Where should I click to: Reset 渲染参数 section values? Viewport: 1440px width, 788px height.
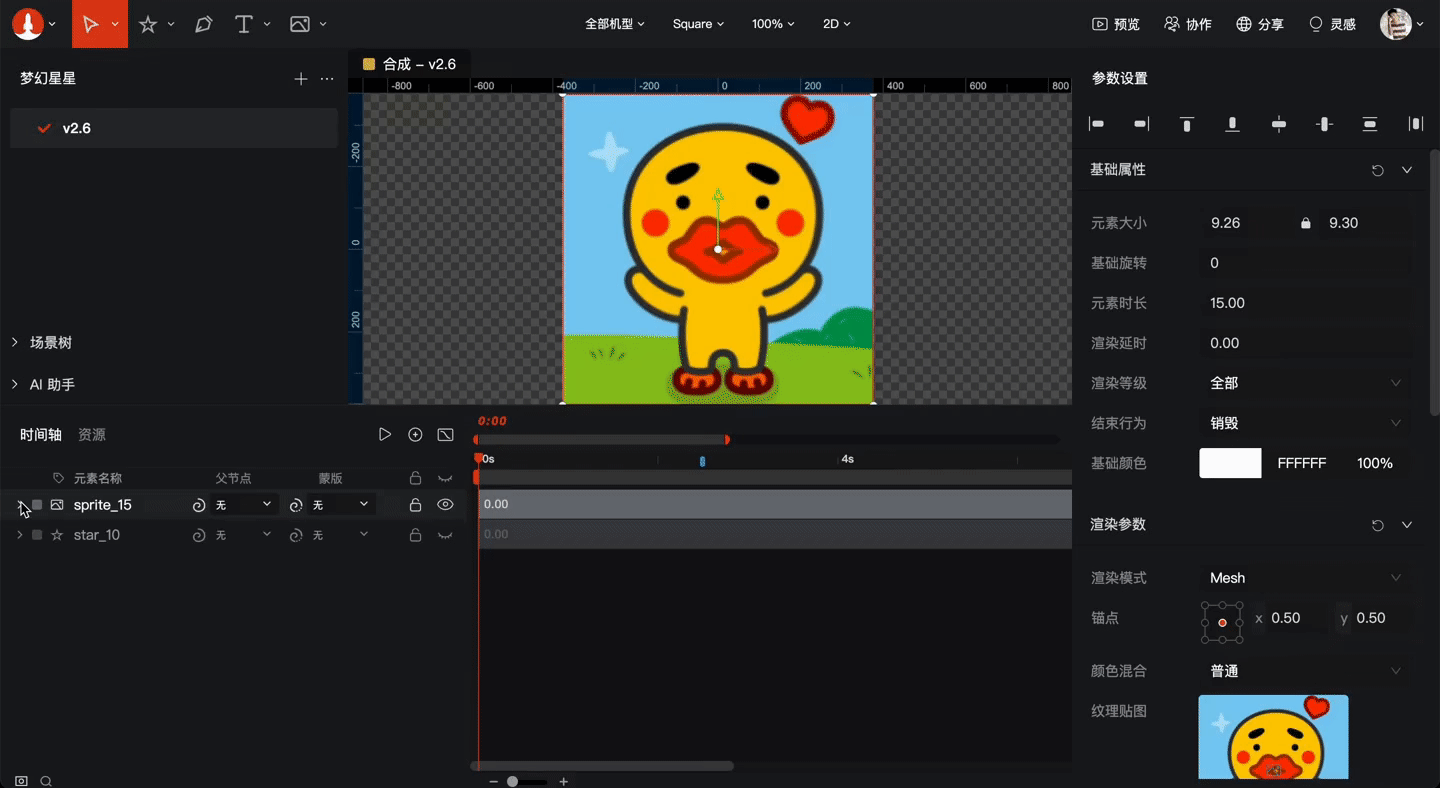tap(1378, 525)
